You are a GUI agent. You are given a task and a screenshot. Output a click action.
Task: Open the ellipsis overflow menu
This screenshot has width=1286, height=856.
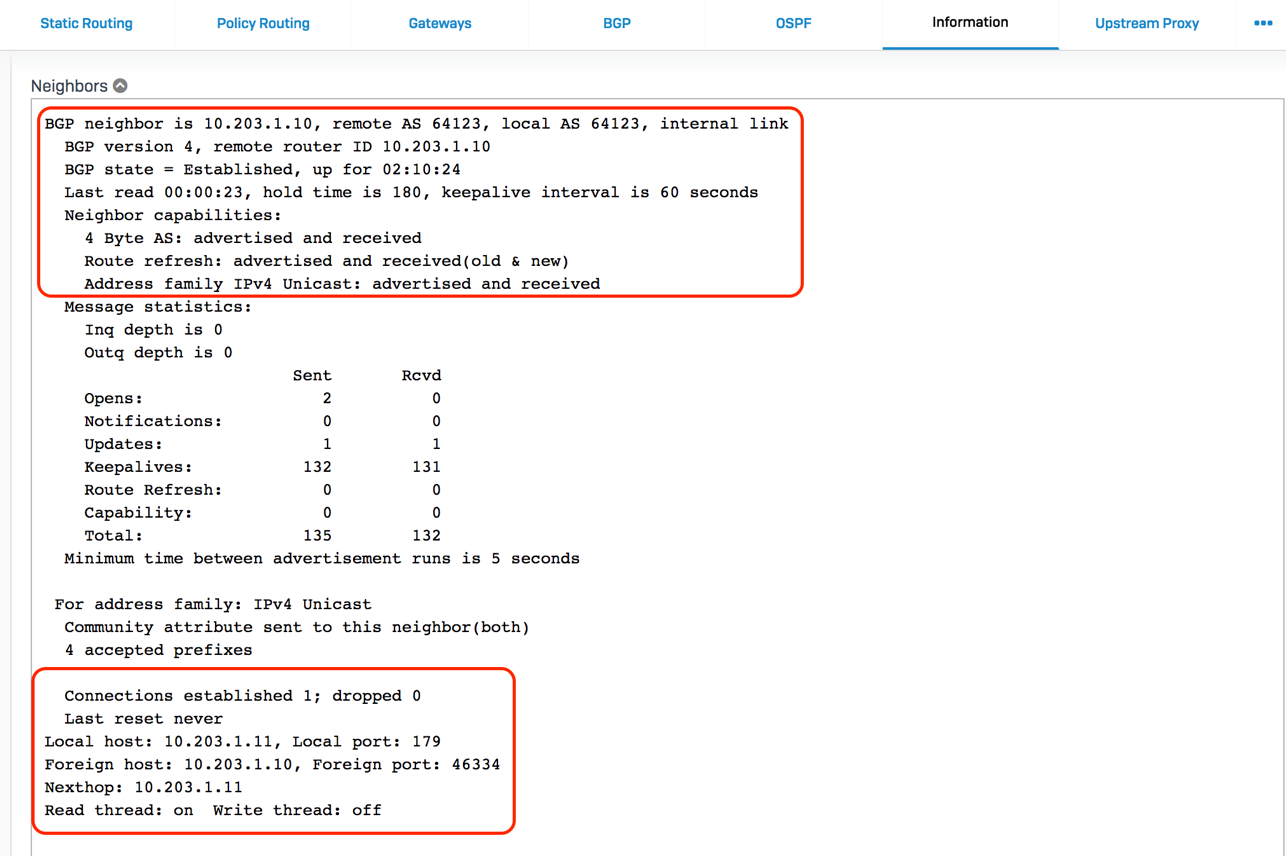(x=1262, y=22)
